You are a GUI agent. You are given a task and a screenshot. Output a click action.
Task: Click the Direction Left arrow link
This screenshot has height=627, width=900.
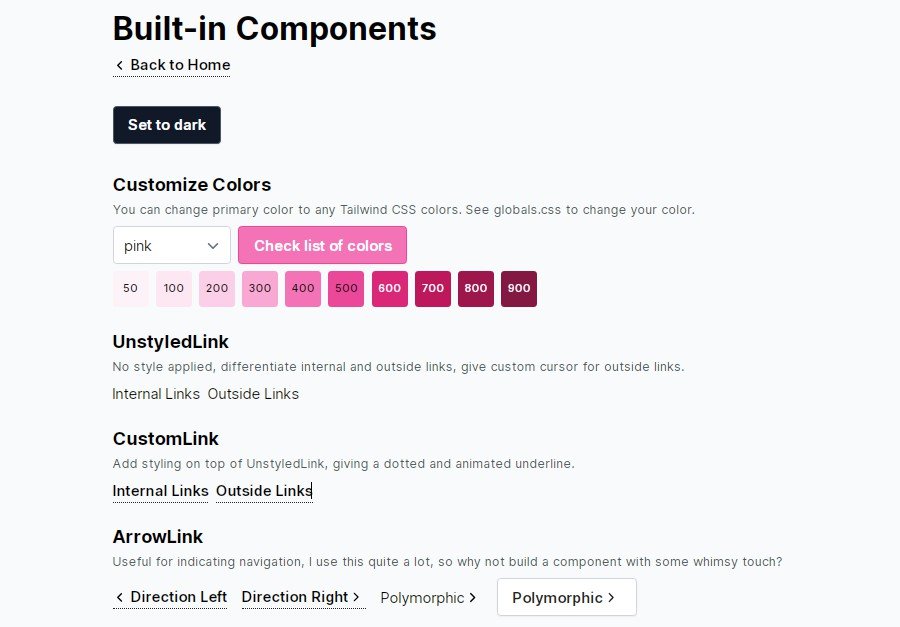point(176,597)
